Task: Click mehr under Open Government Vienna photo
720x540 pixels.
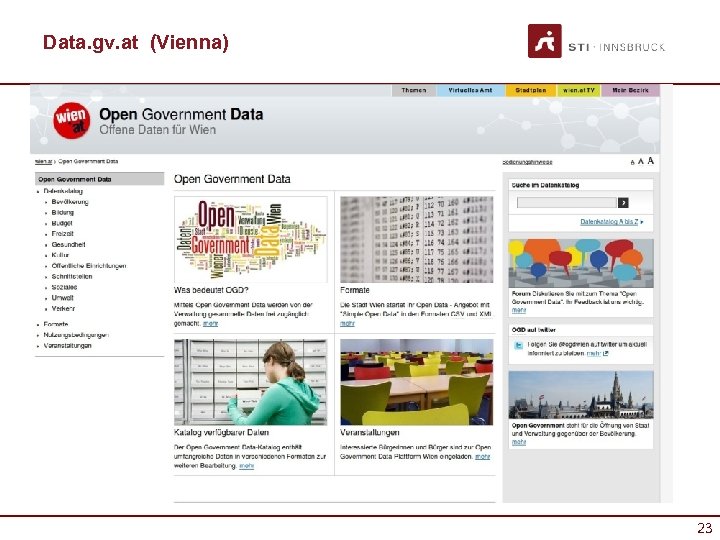Action: tap(519, 442)
